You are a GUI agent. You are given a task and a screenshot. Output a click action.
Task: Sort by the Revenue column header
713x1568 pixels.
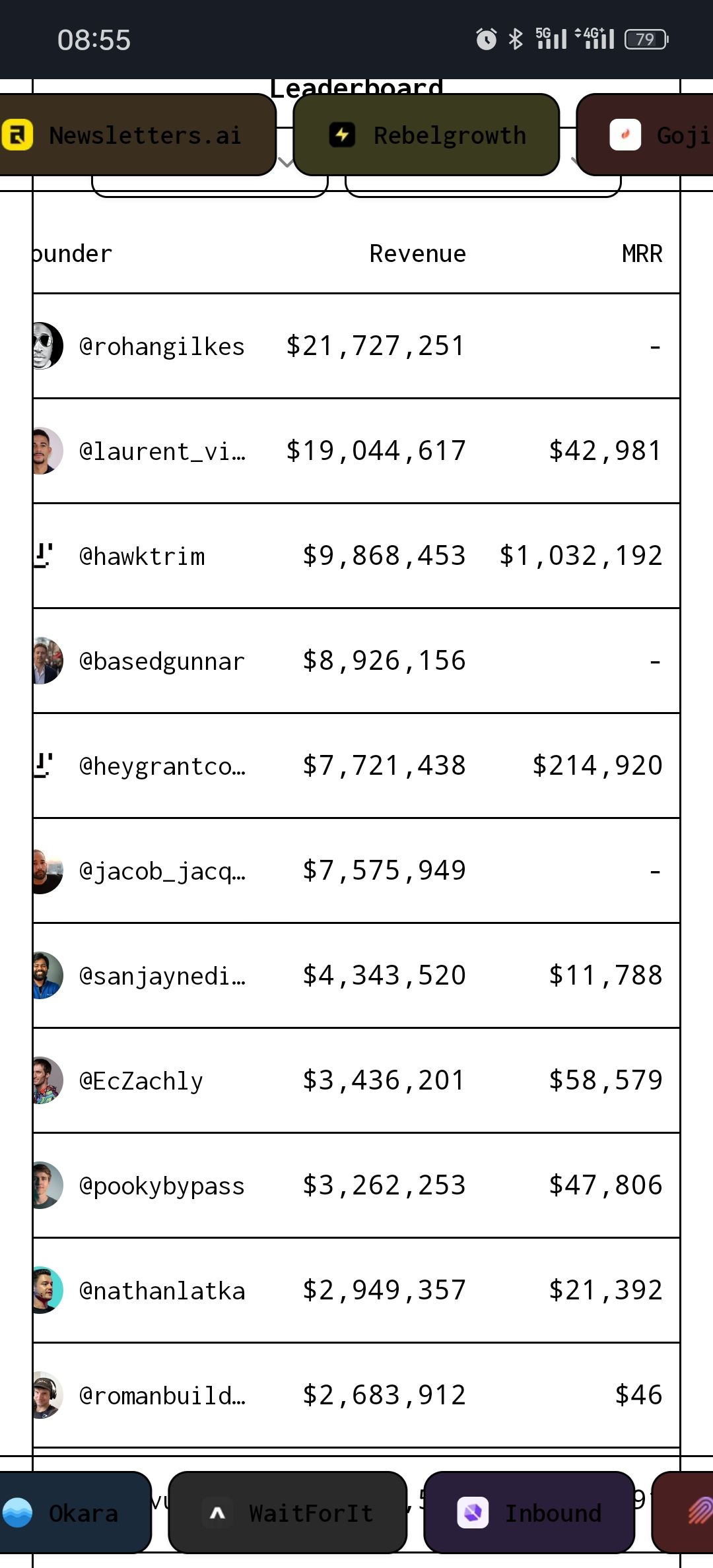(417, 254)
